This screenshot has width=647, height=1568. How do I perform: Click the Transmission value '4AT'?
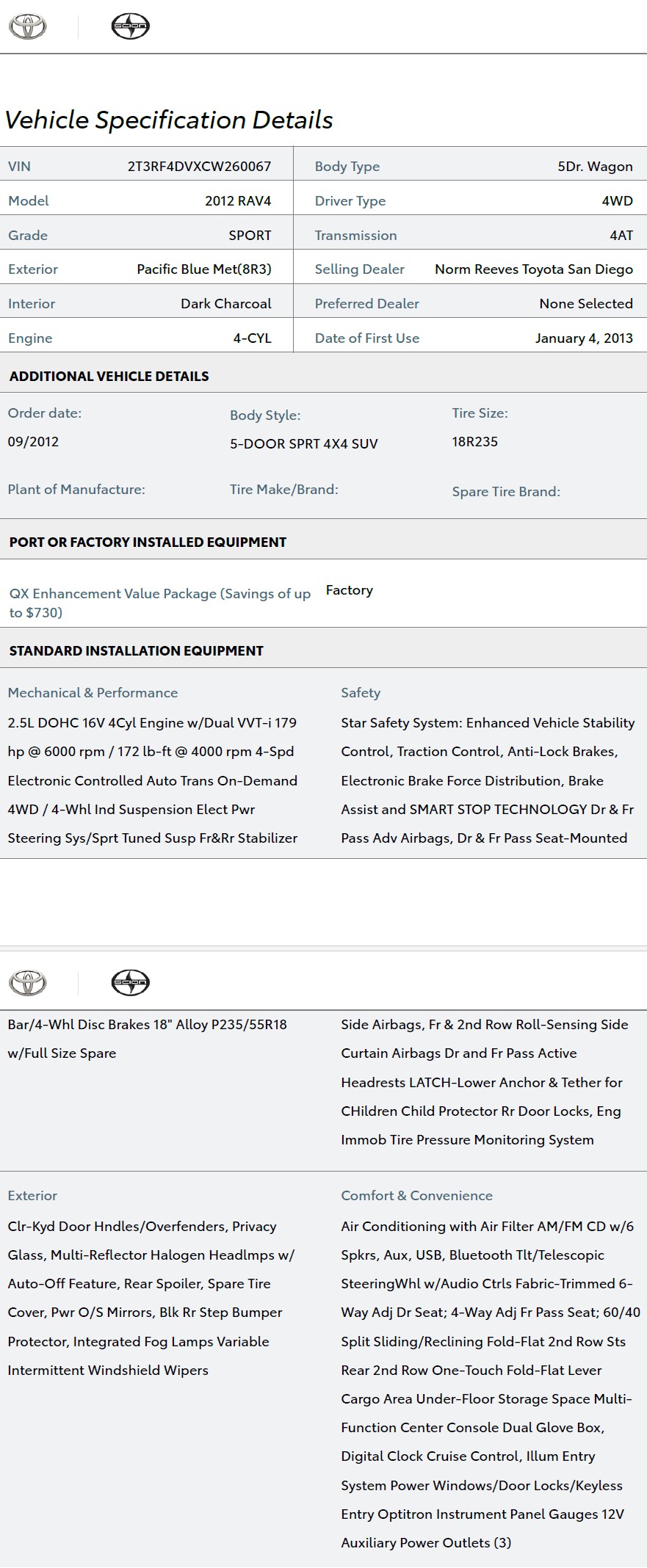click(x=621, y=236)
